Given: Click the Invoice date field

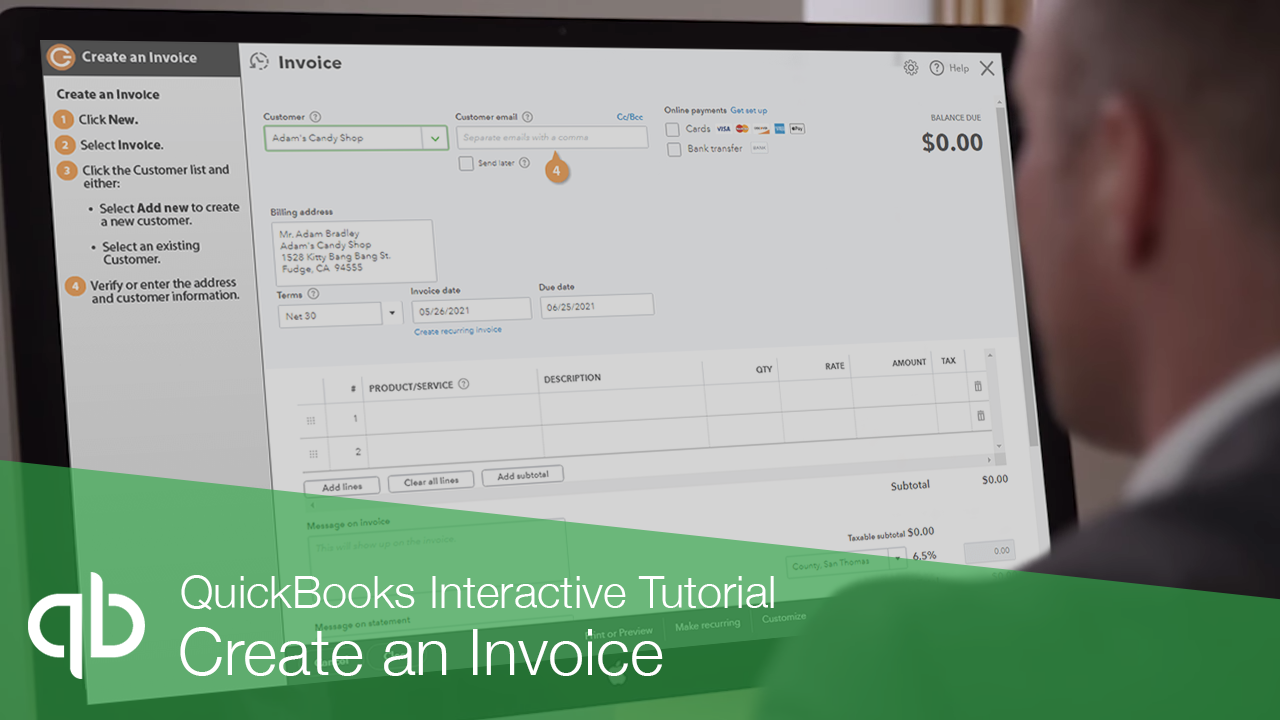Looking at the screenshot, I should 470,308.
